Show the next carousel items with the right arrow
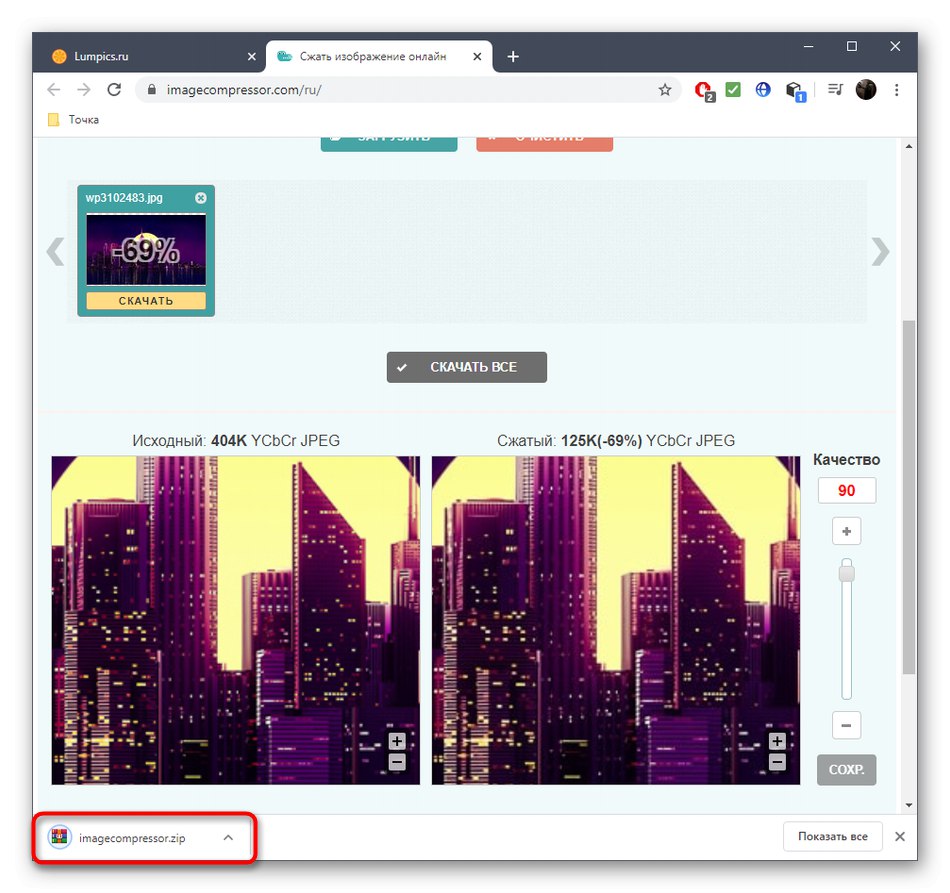950x893 pixels. (880, 251)
